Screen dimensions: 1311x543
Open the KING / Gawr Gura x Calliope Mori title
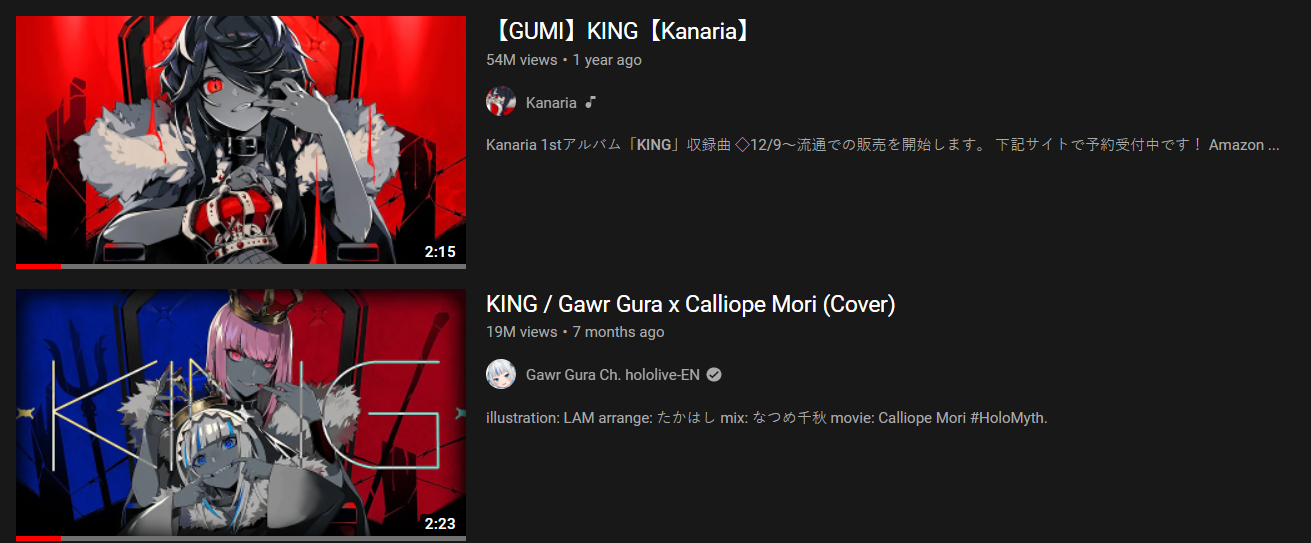coord(690,304)
